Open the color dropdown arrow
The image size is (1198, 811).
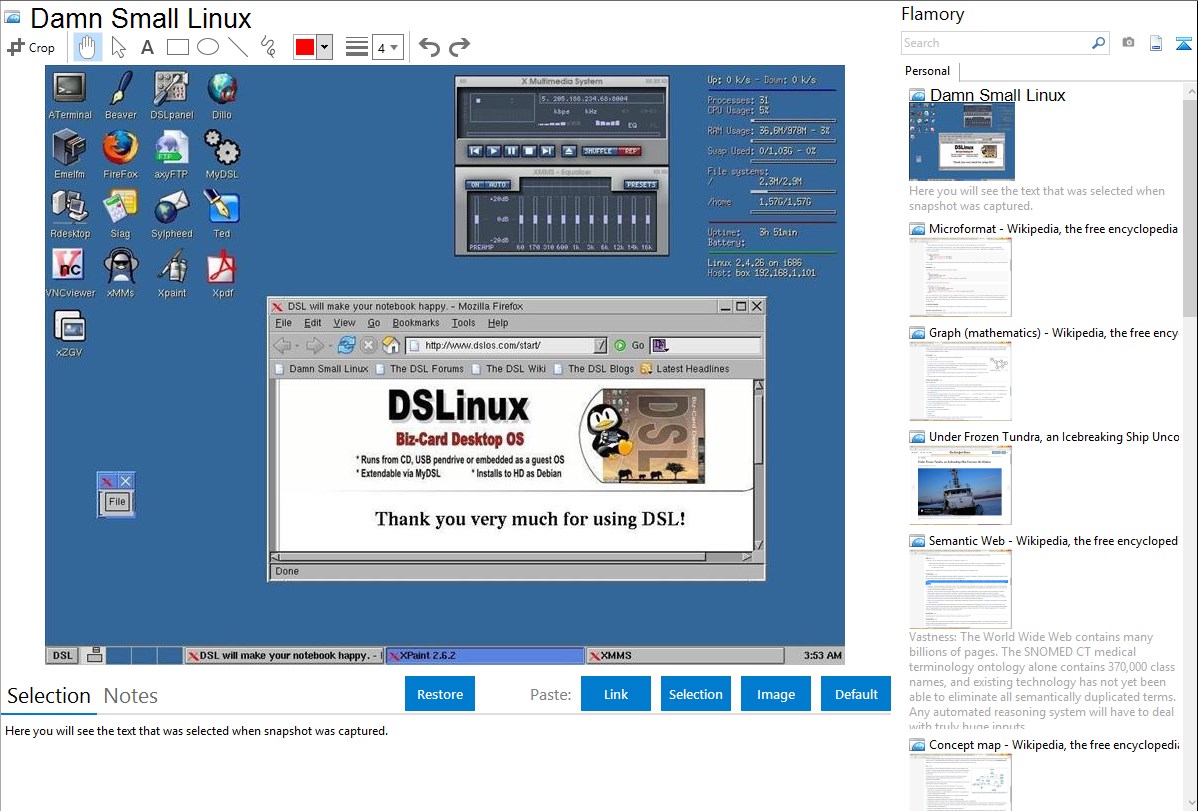324,47
